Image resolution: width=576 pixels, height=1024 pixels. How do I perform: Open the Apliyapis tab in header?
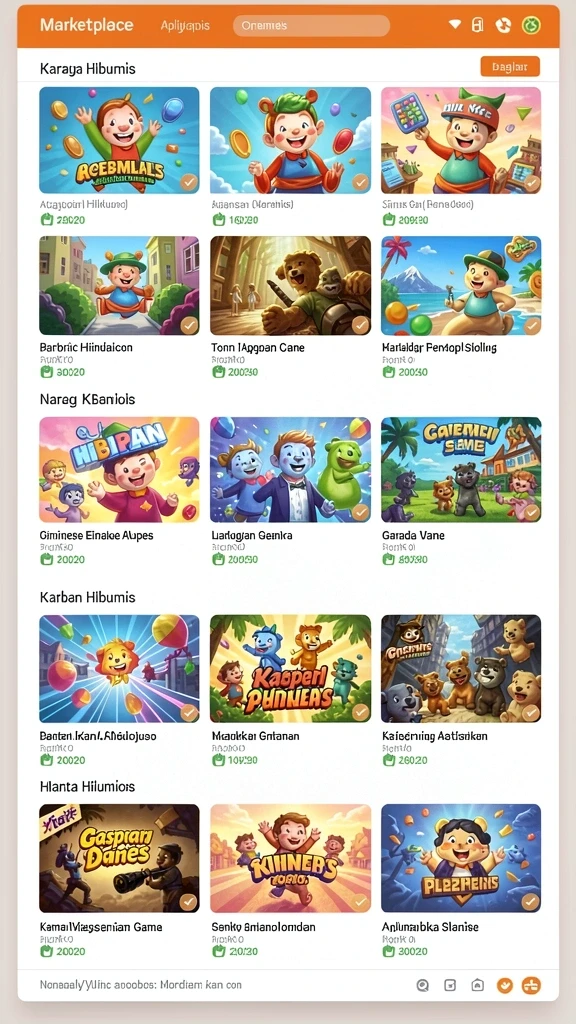[x=185, y=25]
